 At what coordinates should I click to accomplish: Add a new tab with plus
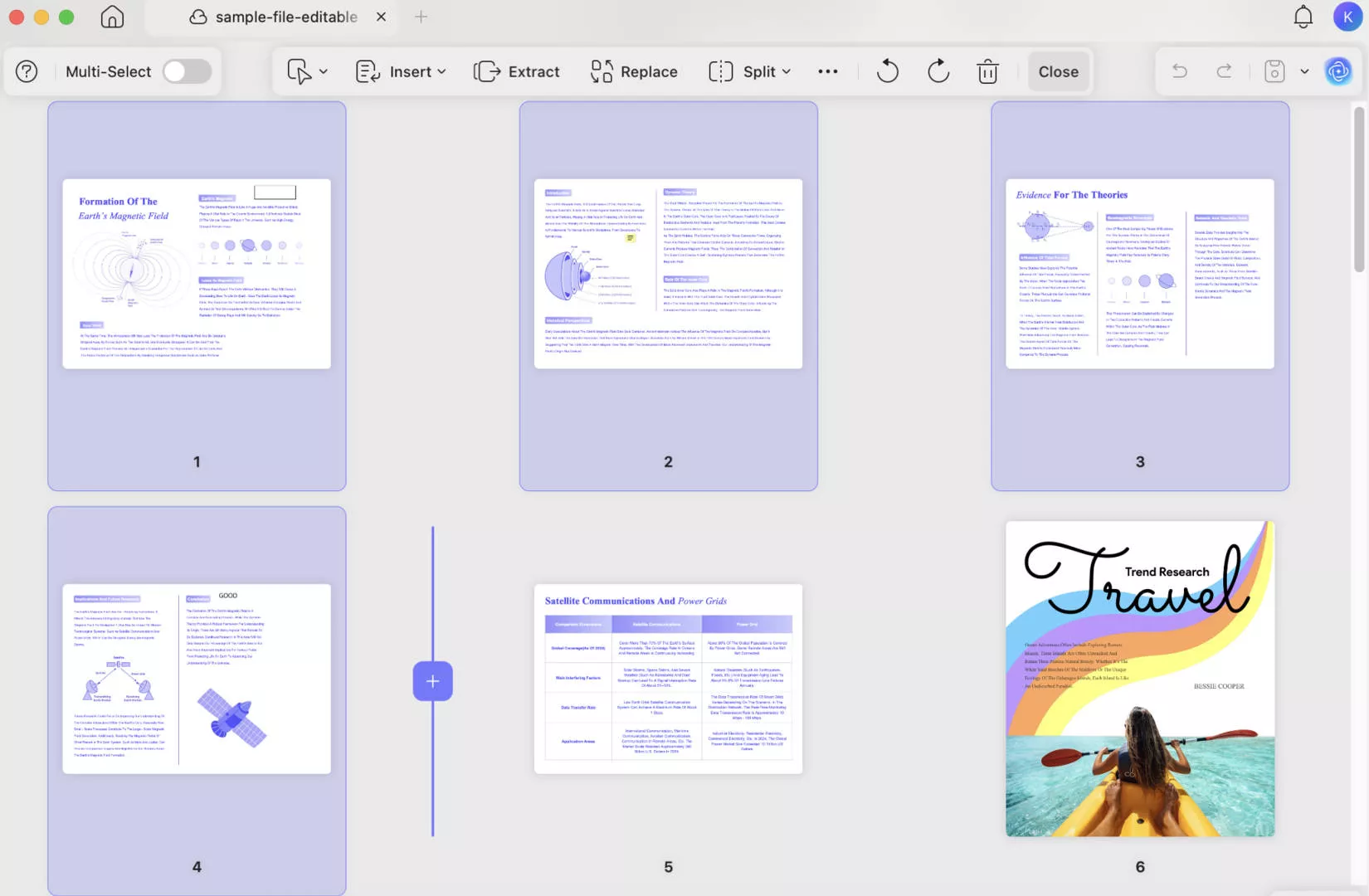point(421,17)
